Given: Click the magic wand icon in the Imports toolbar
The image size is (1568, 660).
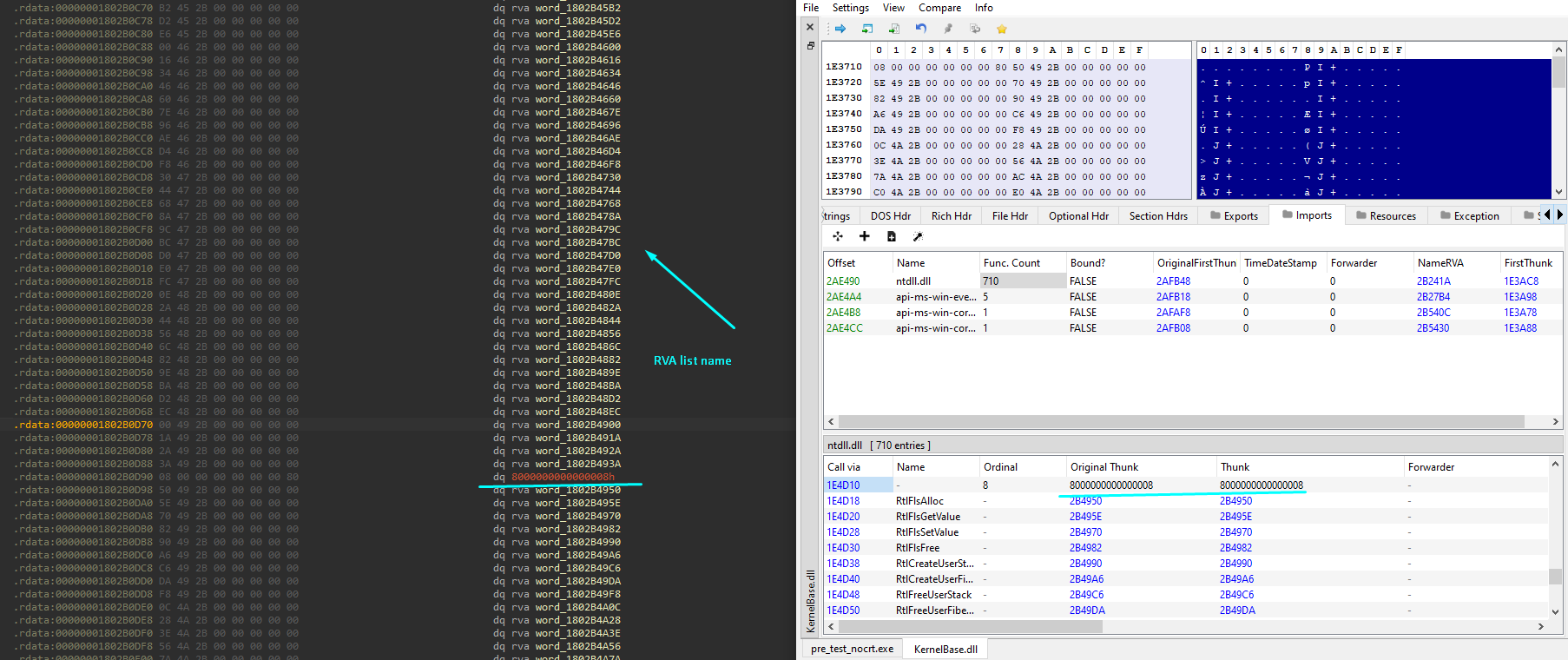Looking at the screenshot, I should pos(918,236).
